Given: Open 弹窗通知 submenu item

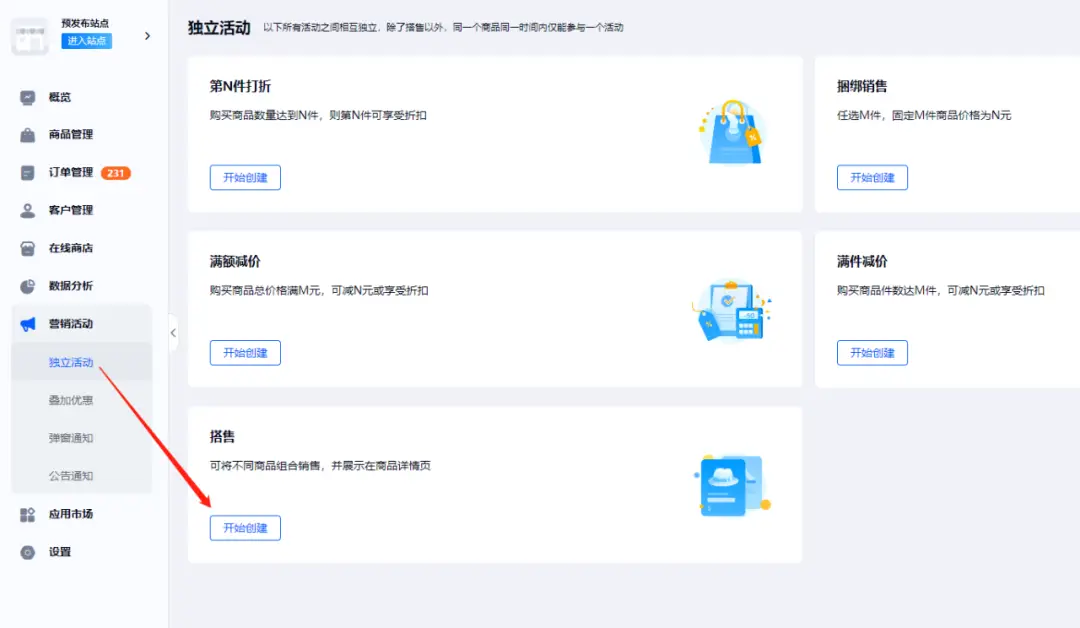Looking at the screenshot, I should pyautogui.click(x=71, y=438).
